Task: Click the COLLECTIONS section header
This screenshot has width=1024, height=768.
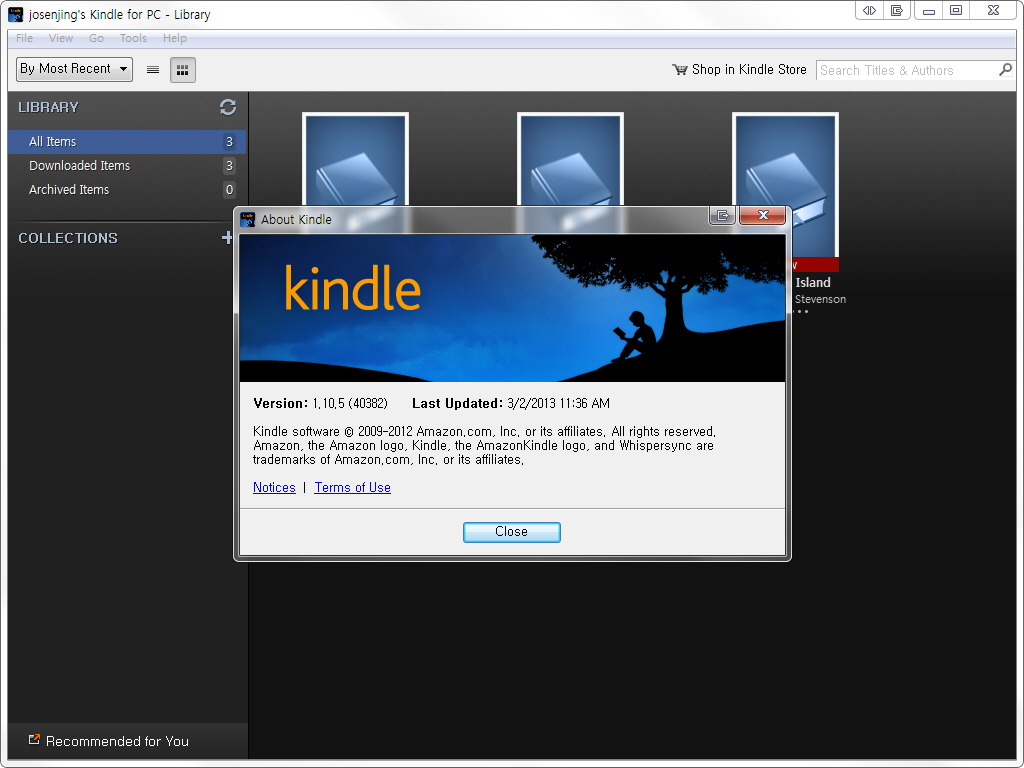Action: click(x=68, y=238)
